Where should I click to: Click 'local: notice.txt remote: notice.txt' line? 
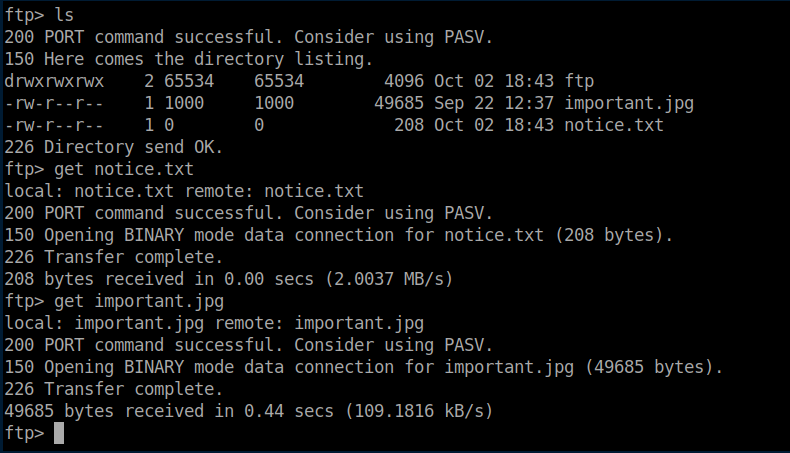coord(184,191)
